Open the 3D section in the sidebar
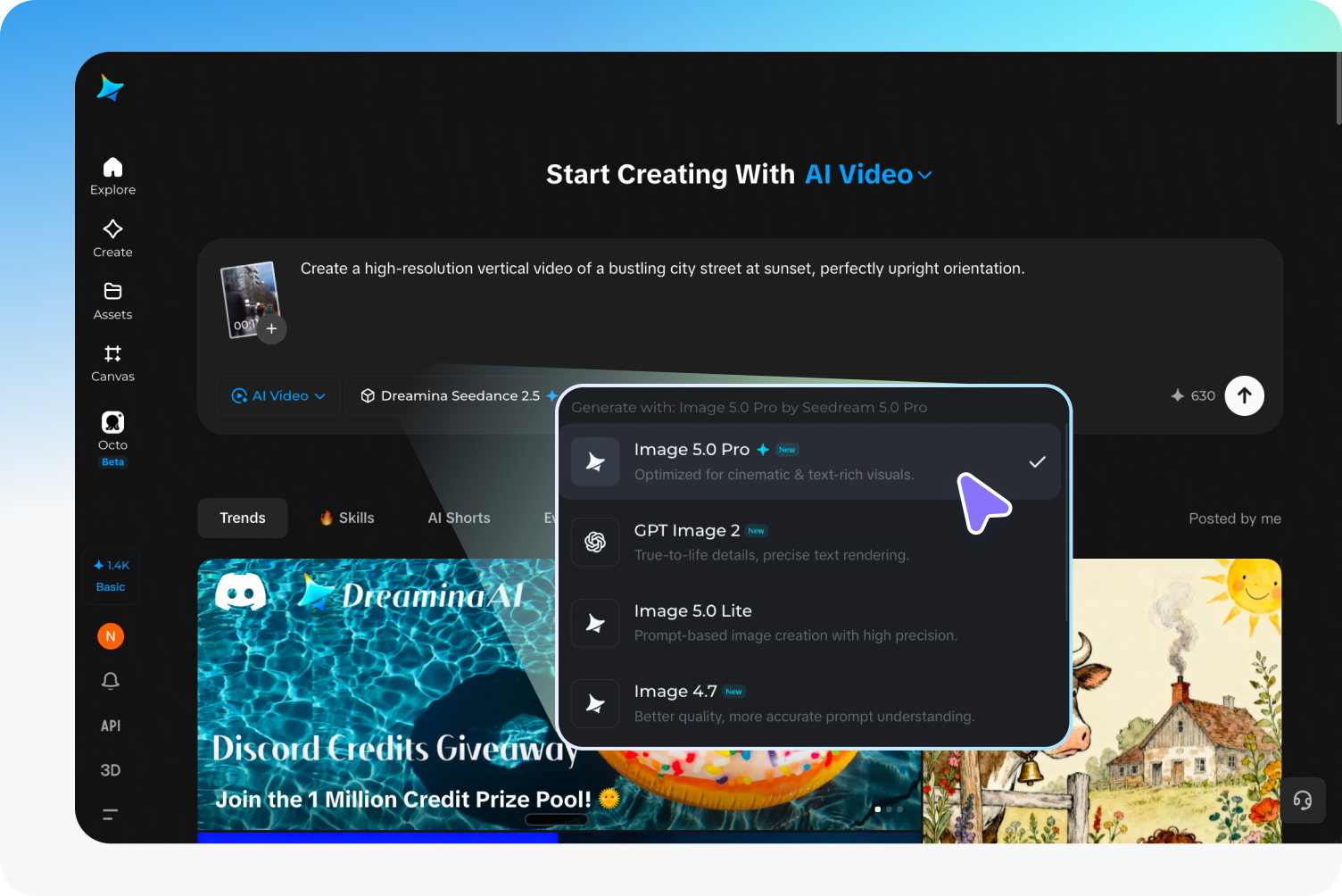 (111, 770)
